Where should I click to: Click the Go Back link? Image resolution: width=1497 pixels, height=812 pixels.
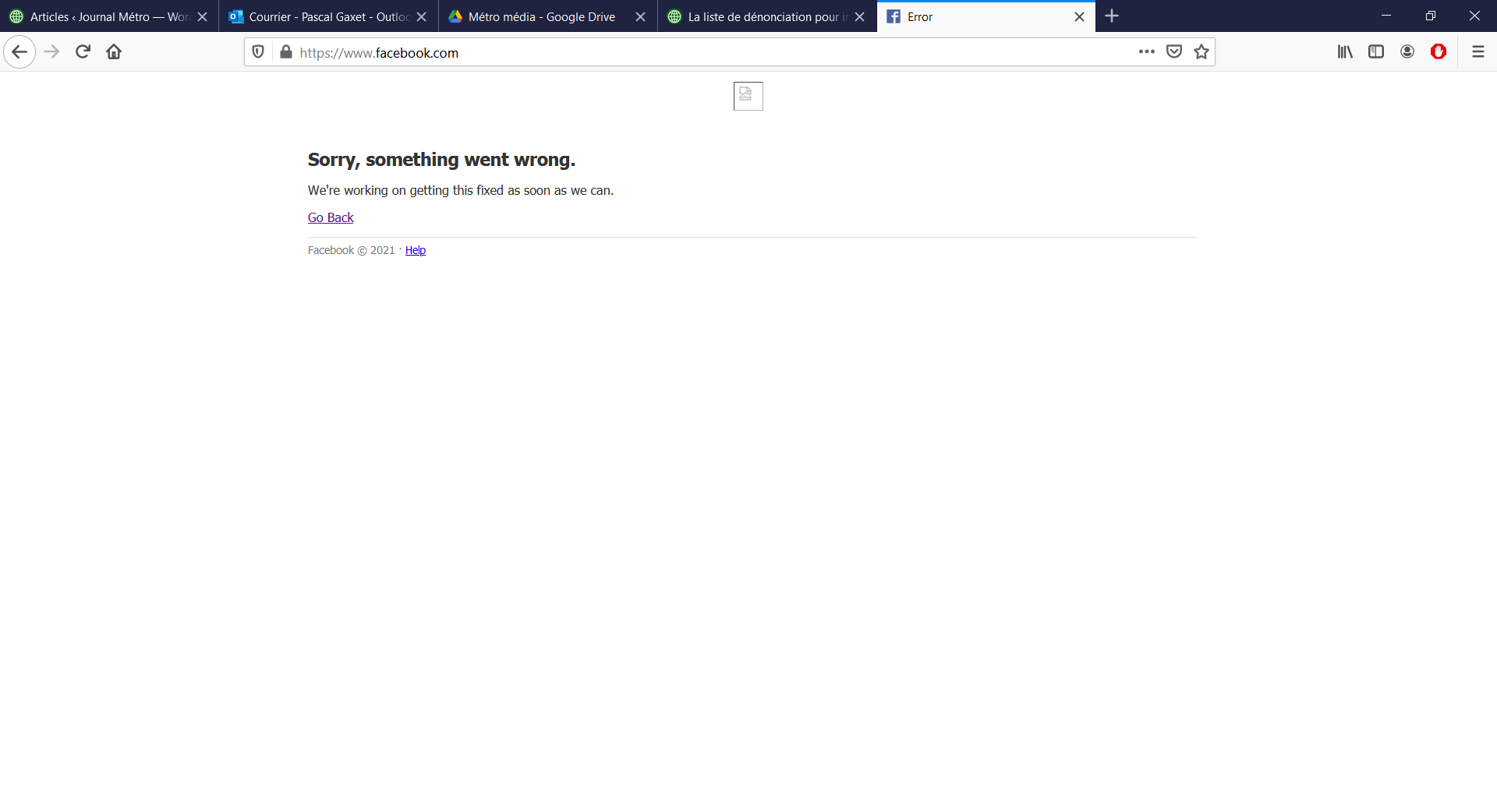(x=331, y=217)
